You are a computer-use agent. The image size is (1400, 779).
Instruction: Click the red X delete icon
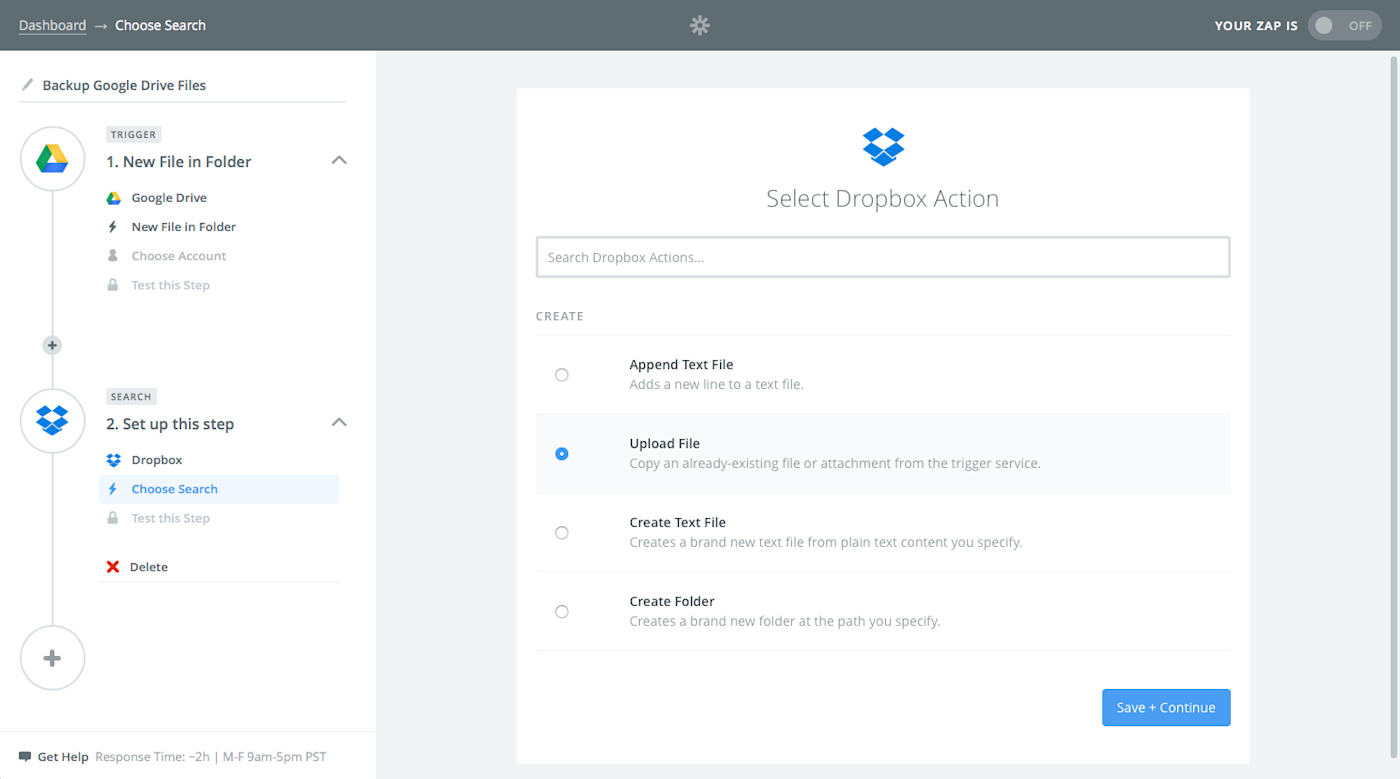(113, 567)
